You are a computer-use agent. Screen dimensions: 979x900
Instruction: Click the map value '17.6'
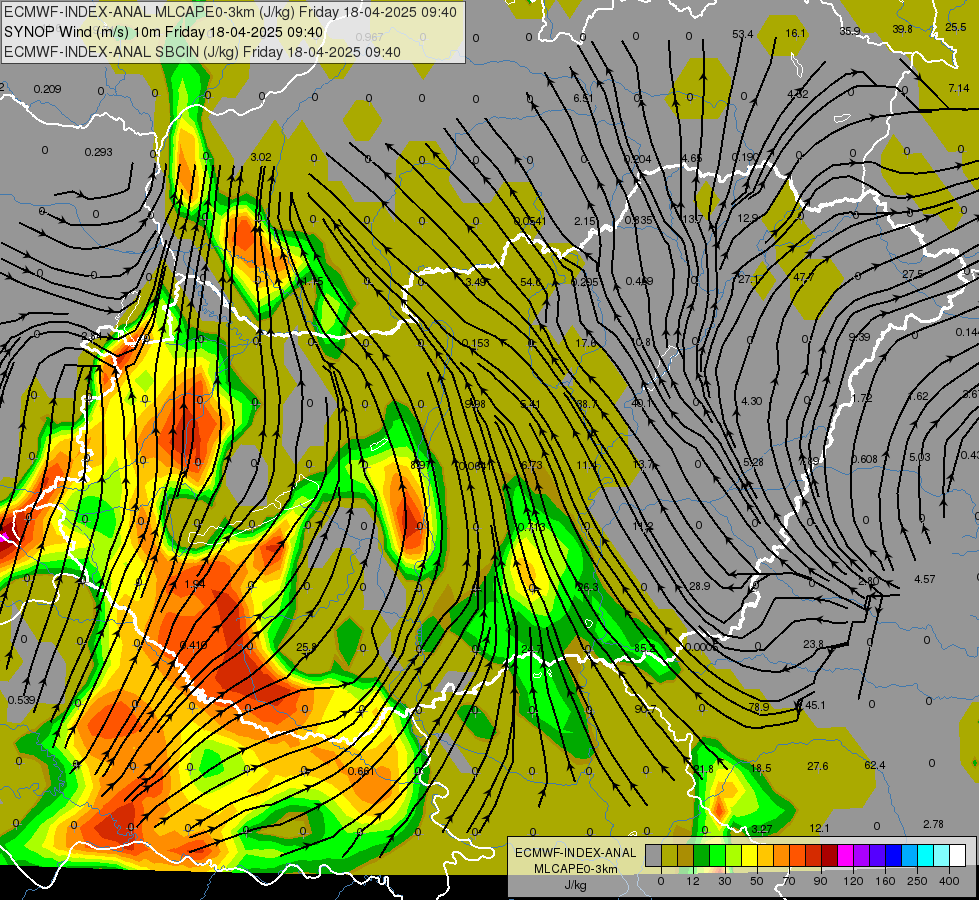(586, 343)
